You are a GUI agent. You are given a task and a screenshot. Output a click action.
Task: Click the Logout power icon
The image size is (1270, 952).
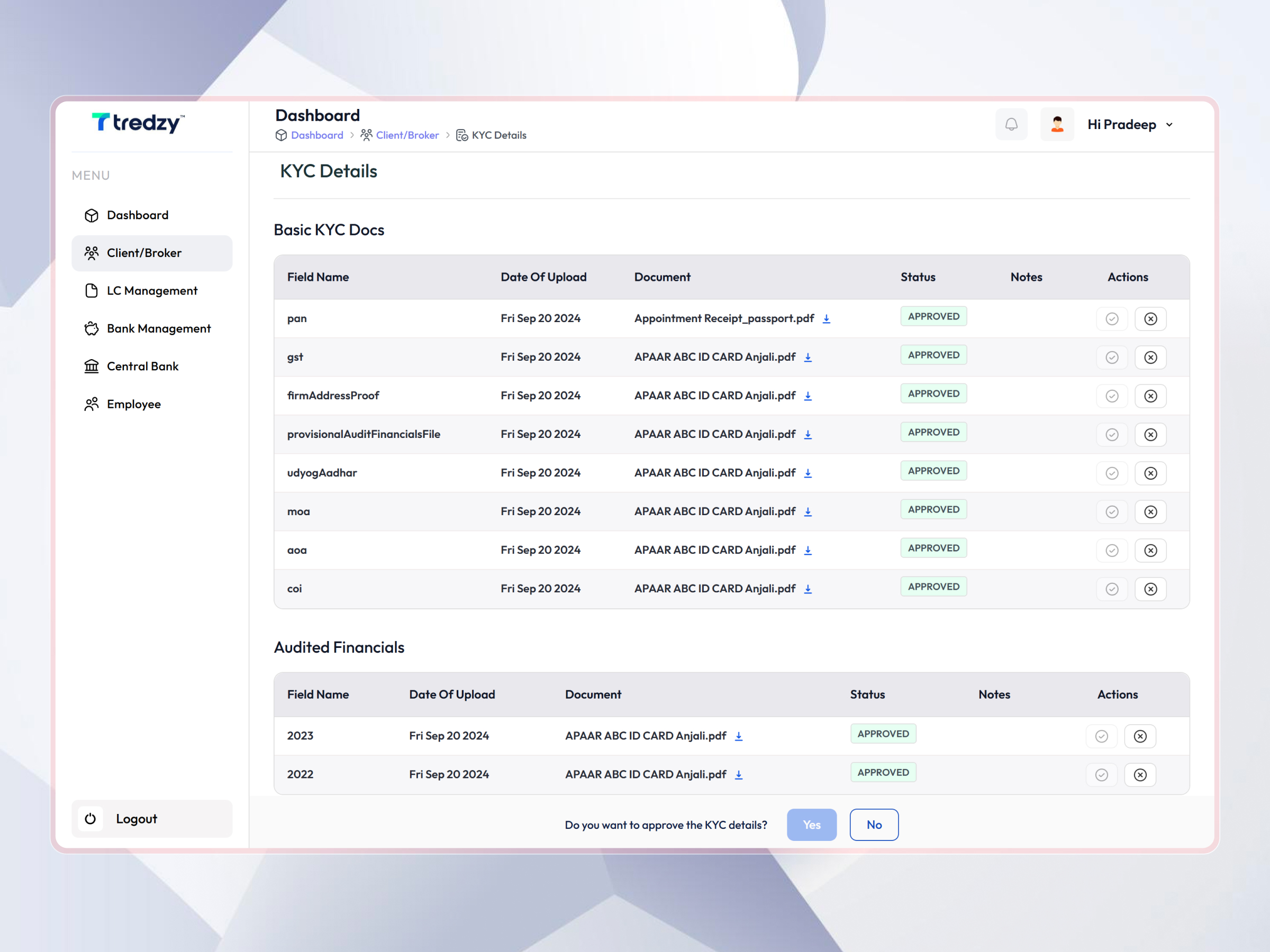click(90, 819)
